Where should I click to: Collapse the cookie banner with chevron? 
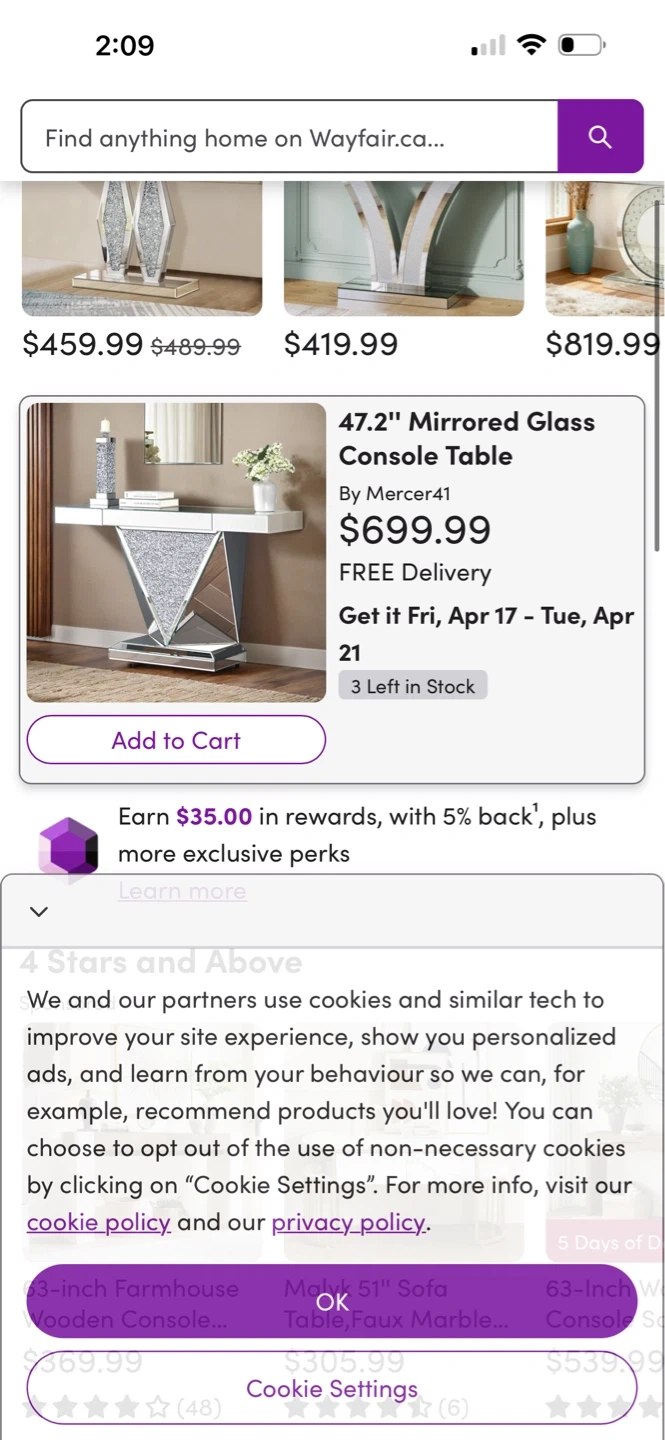pos(39,911)
